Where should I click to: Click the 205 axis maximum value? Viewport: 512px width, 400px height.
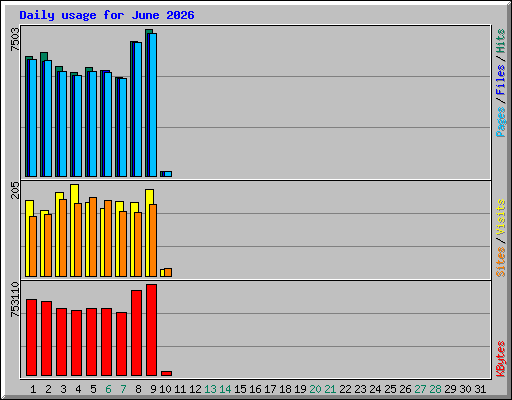pyautogui.click(x=15, y=190)
